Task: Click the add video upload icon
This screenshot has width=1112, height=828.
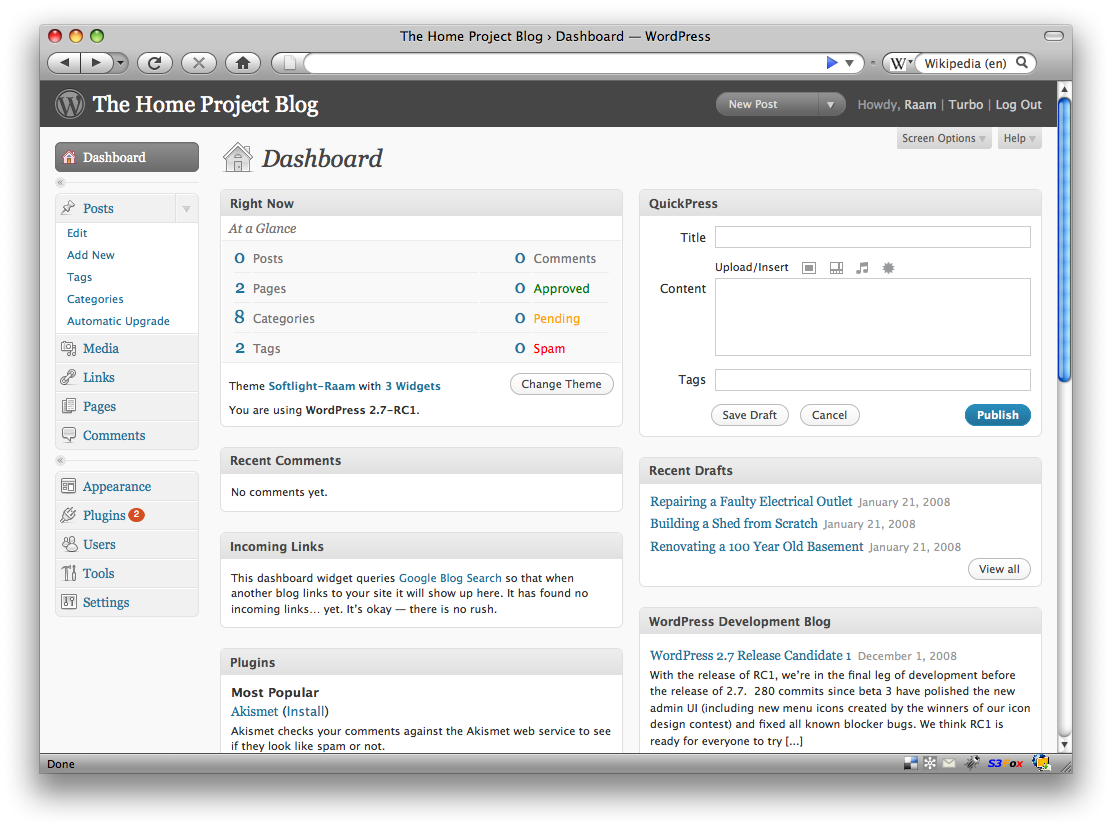Action: tap(836, 268)
